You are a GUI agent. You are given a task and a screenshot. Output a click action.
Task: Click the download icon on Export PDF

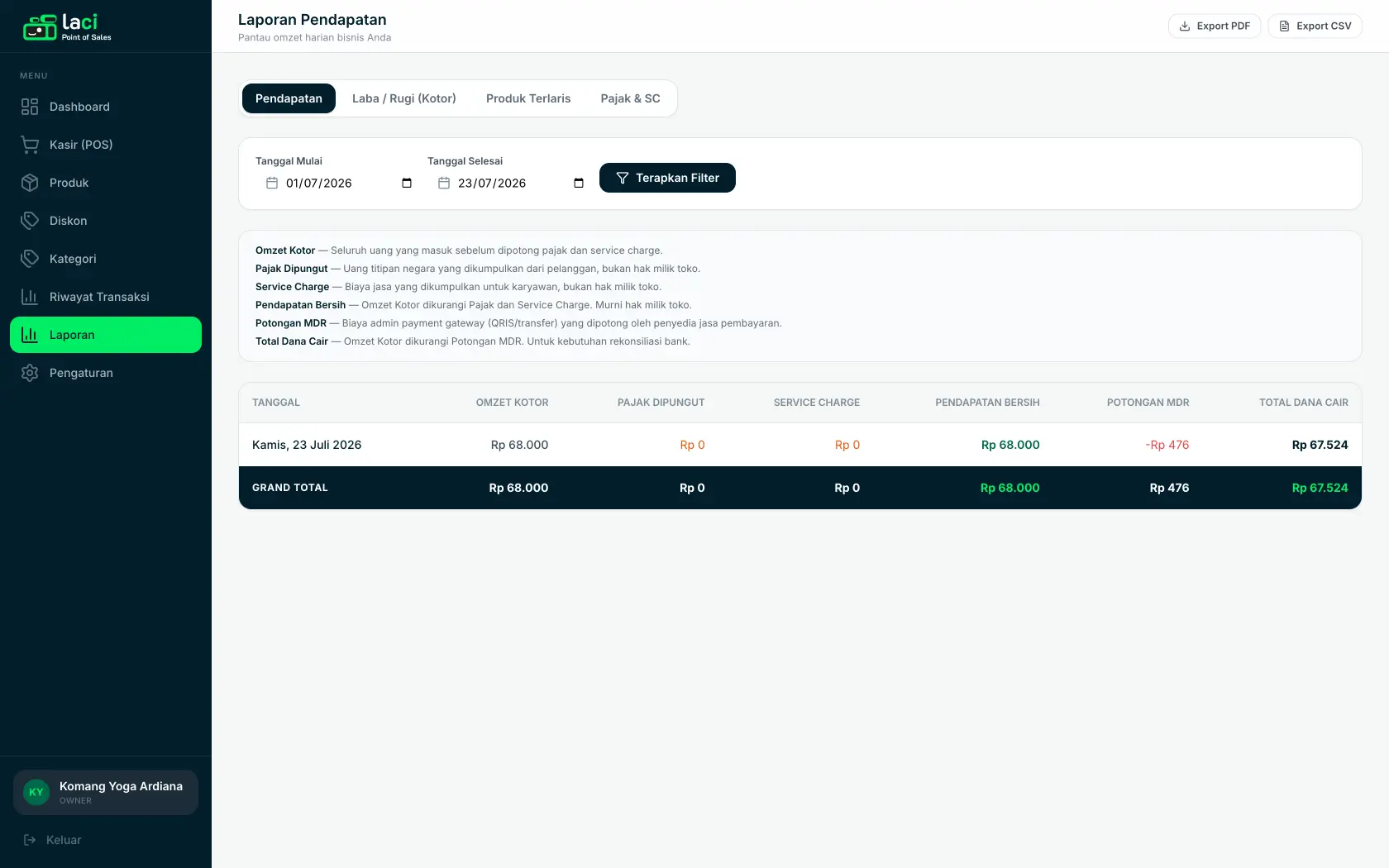coord(1185,26)
